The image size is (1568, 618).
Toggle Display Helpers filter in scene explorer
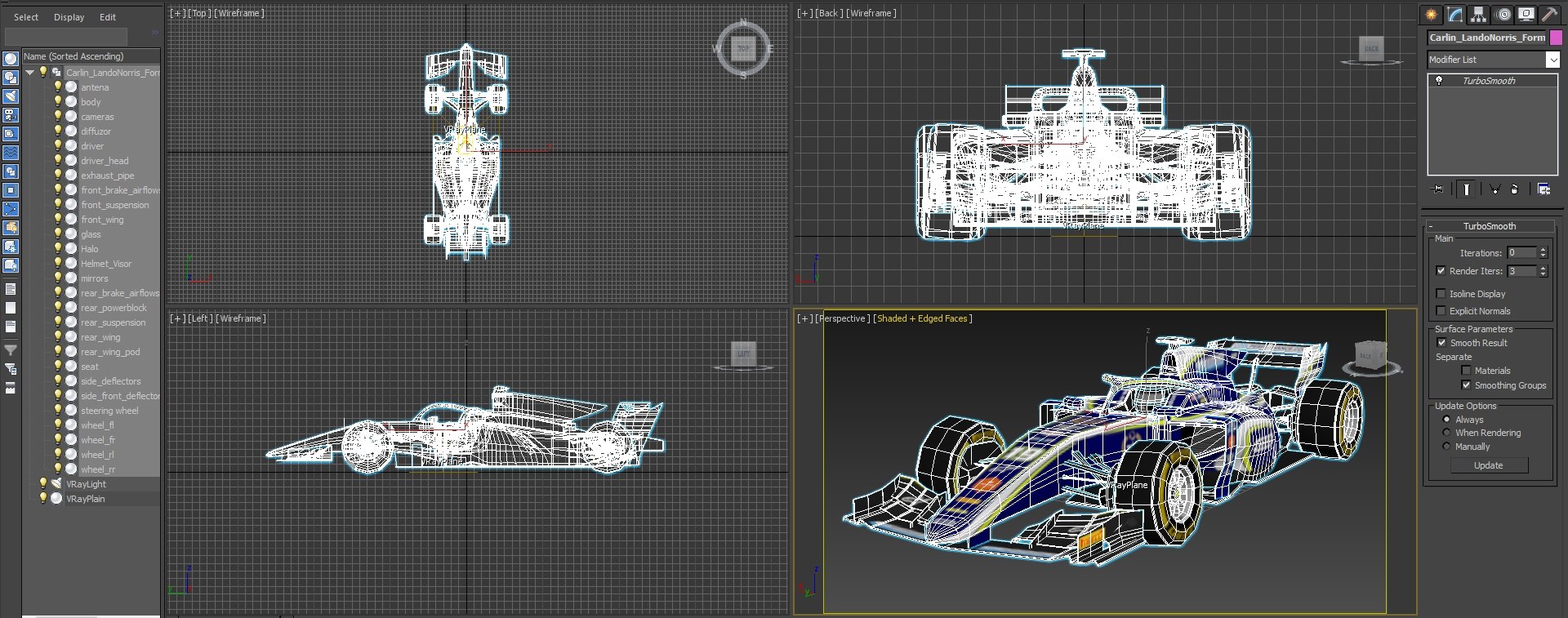pos(11,134)
